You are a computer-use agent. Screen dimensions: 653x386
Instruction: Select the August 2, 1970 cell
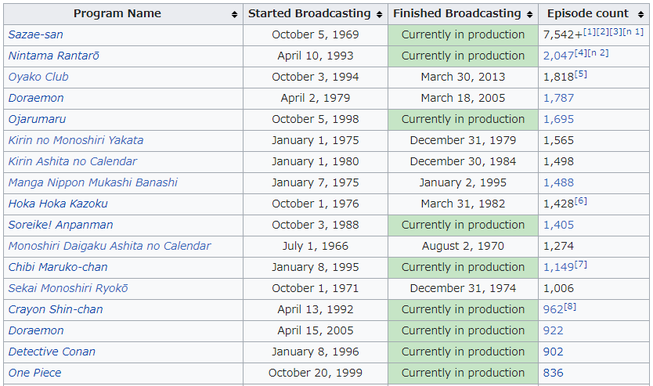(x=463, y=246)
